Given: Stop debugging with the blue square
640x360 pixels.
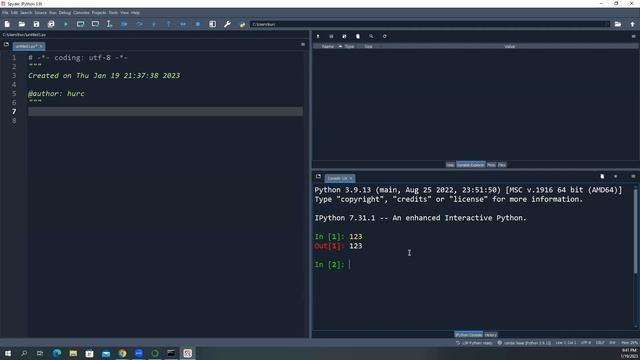Looking at the screenshot, I should click(198, 24).
